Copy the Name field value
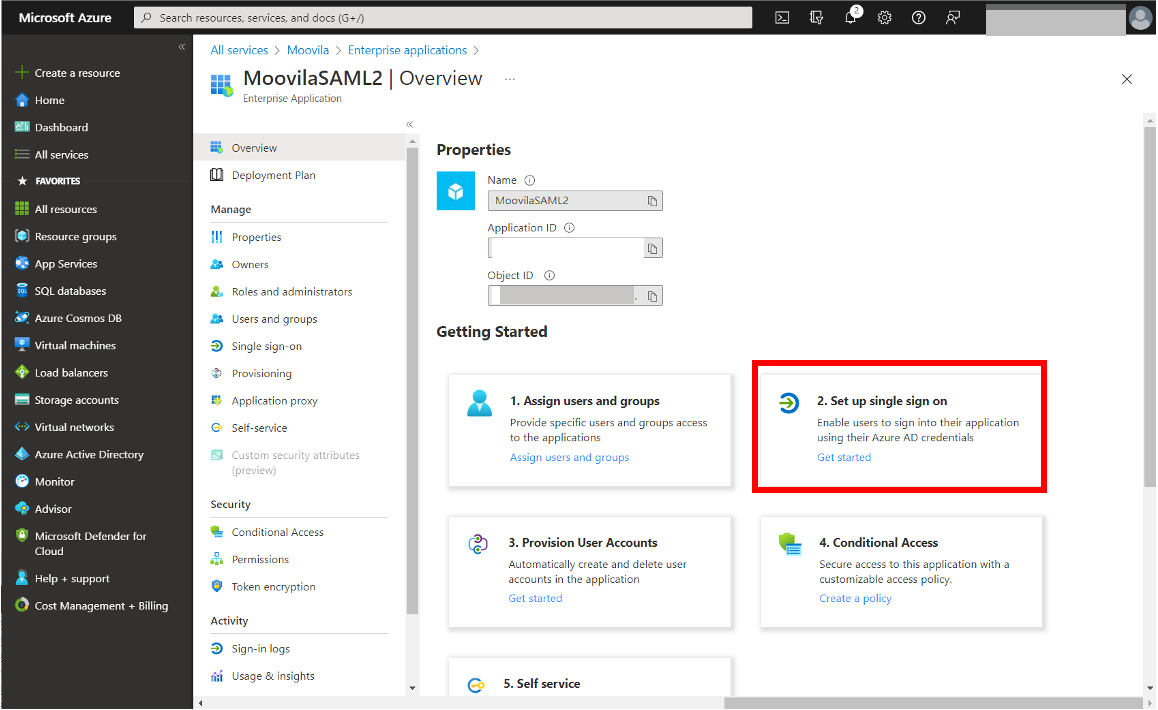This screenshot has height=710, width=1158. coord(652,201)
